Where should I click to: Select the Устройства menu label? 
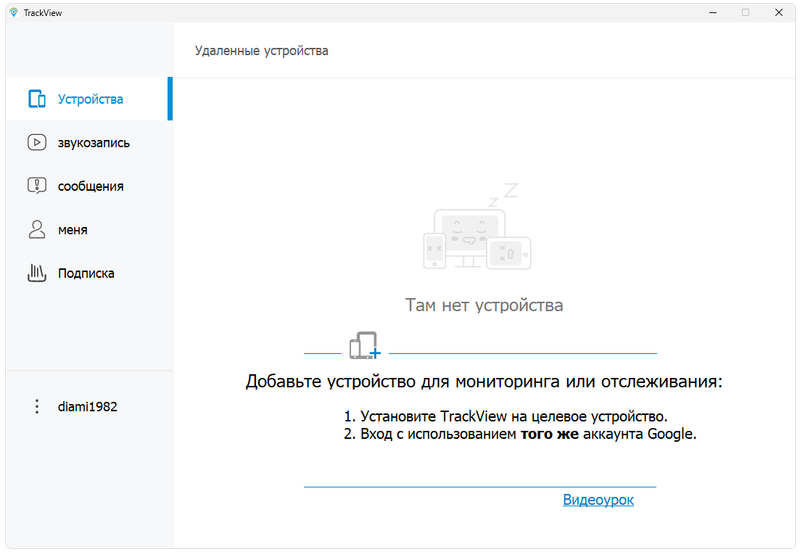tap(90, 99)
